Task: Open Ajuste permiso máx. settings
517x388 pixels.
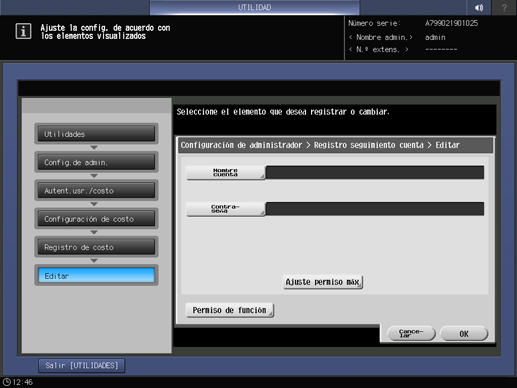Action: point(323,282)
